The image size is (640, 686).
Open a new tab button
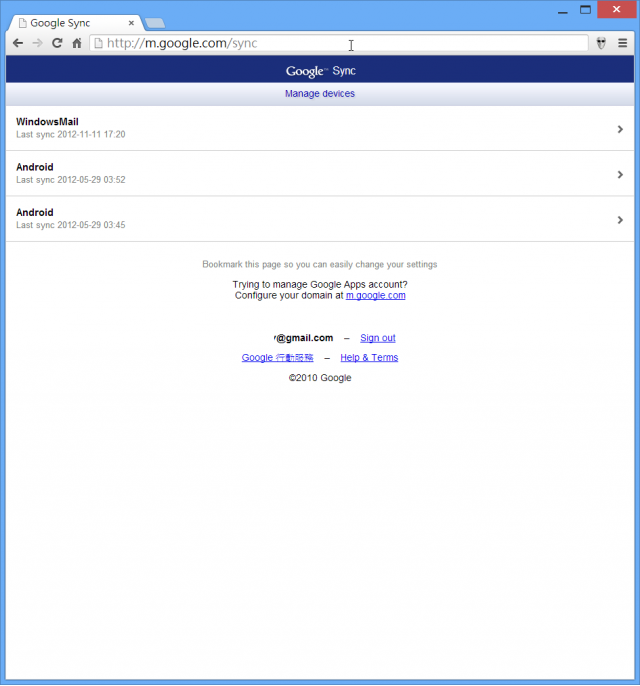(155, 23)
